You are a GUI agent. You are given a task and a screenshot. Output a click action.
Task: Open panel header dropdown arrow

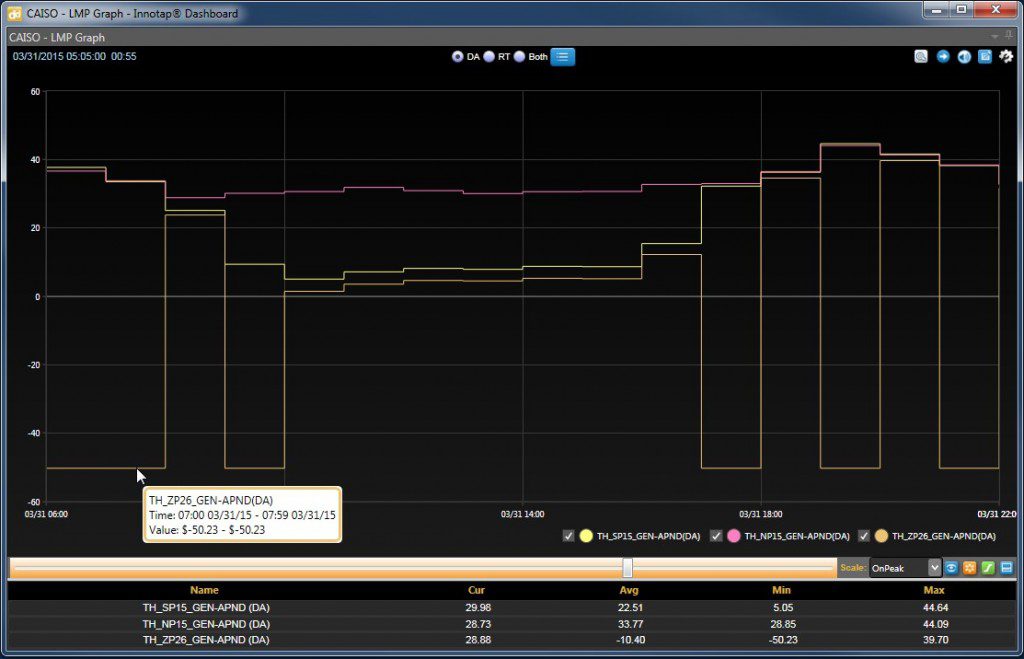(995, 37)
